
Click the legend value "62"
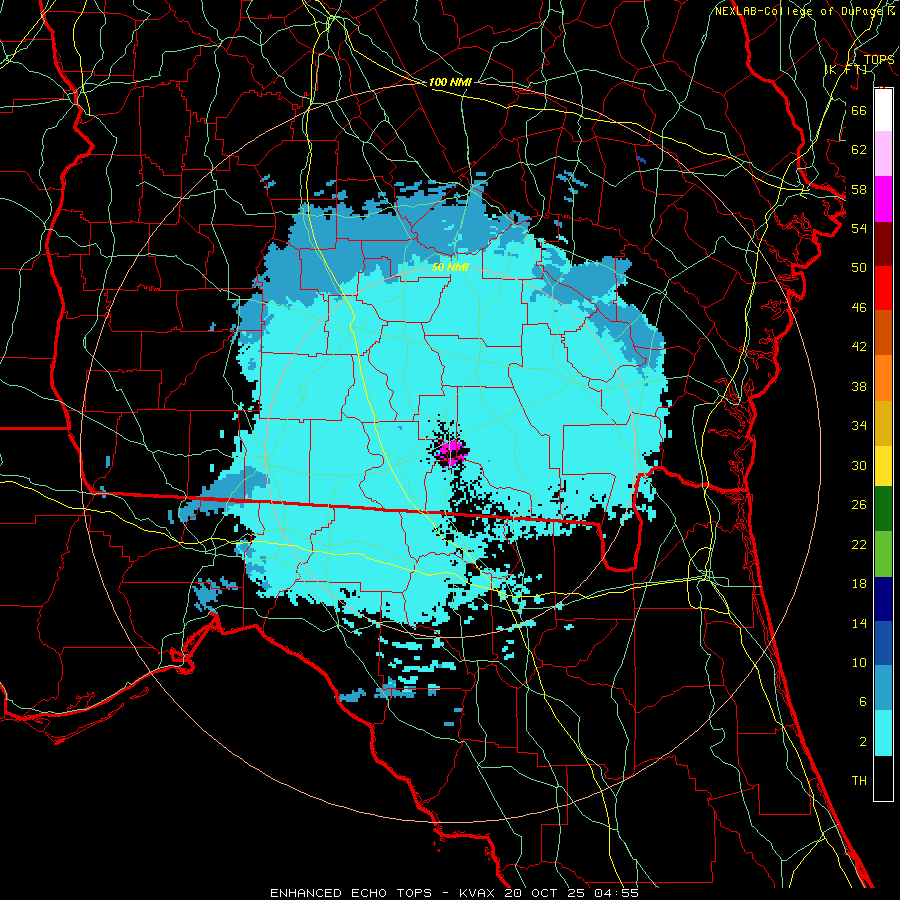point(859,150)
